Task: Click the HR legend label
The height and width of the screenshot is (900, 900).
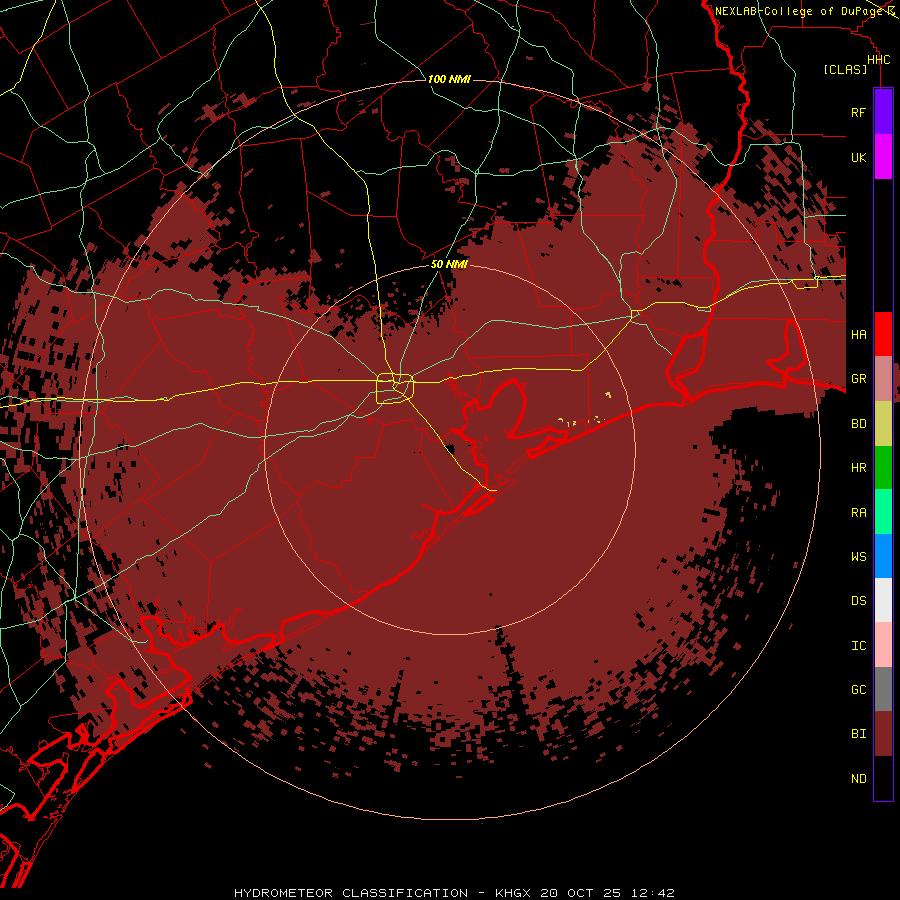Action: (x=858, y=468)
